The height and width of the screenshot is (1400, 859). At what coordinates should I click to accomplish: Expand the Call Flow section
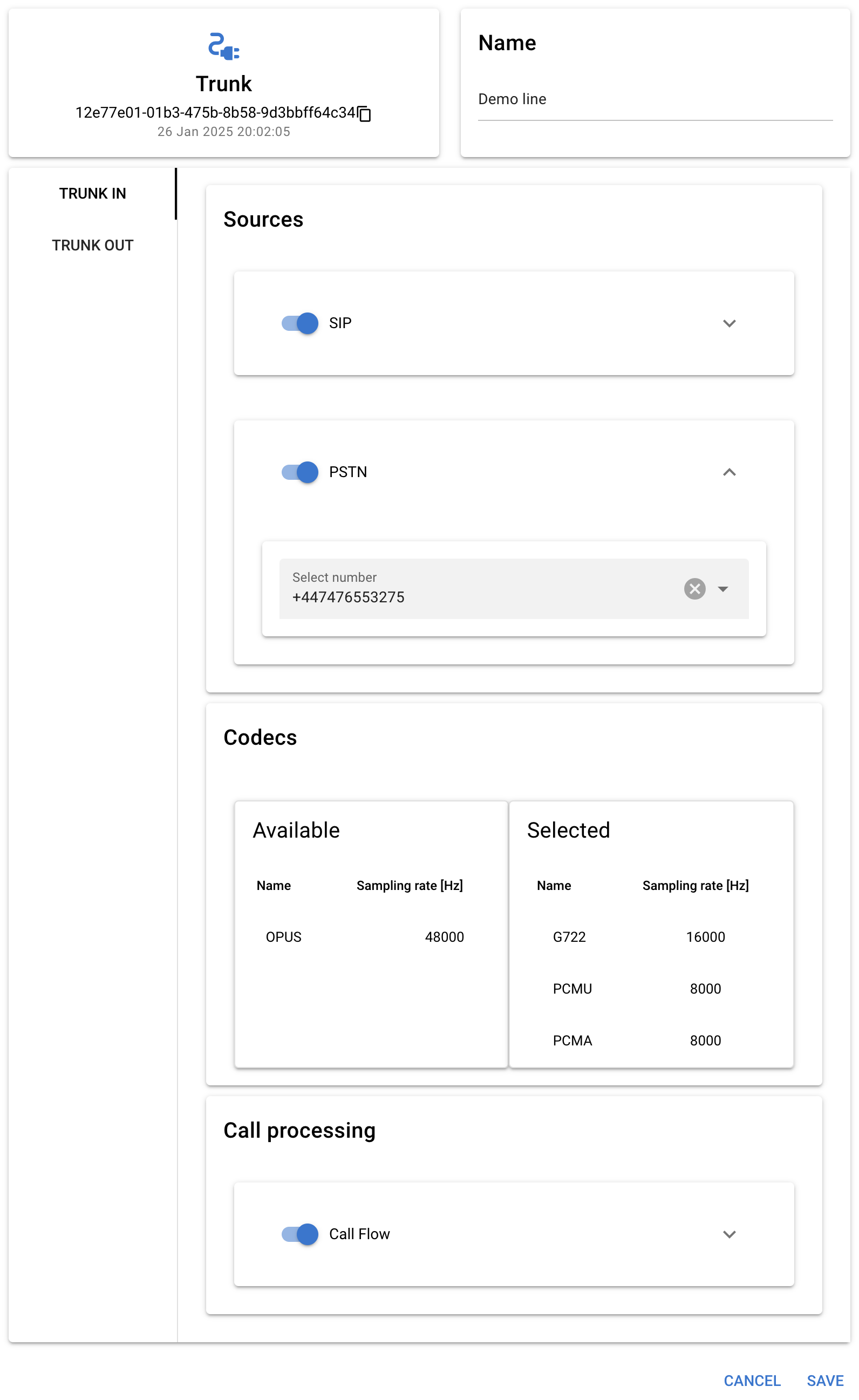pos(729,1234)
